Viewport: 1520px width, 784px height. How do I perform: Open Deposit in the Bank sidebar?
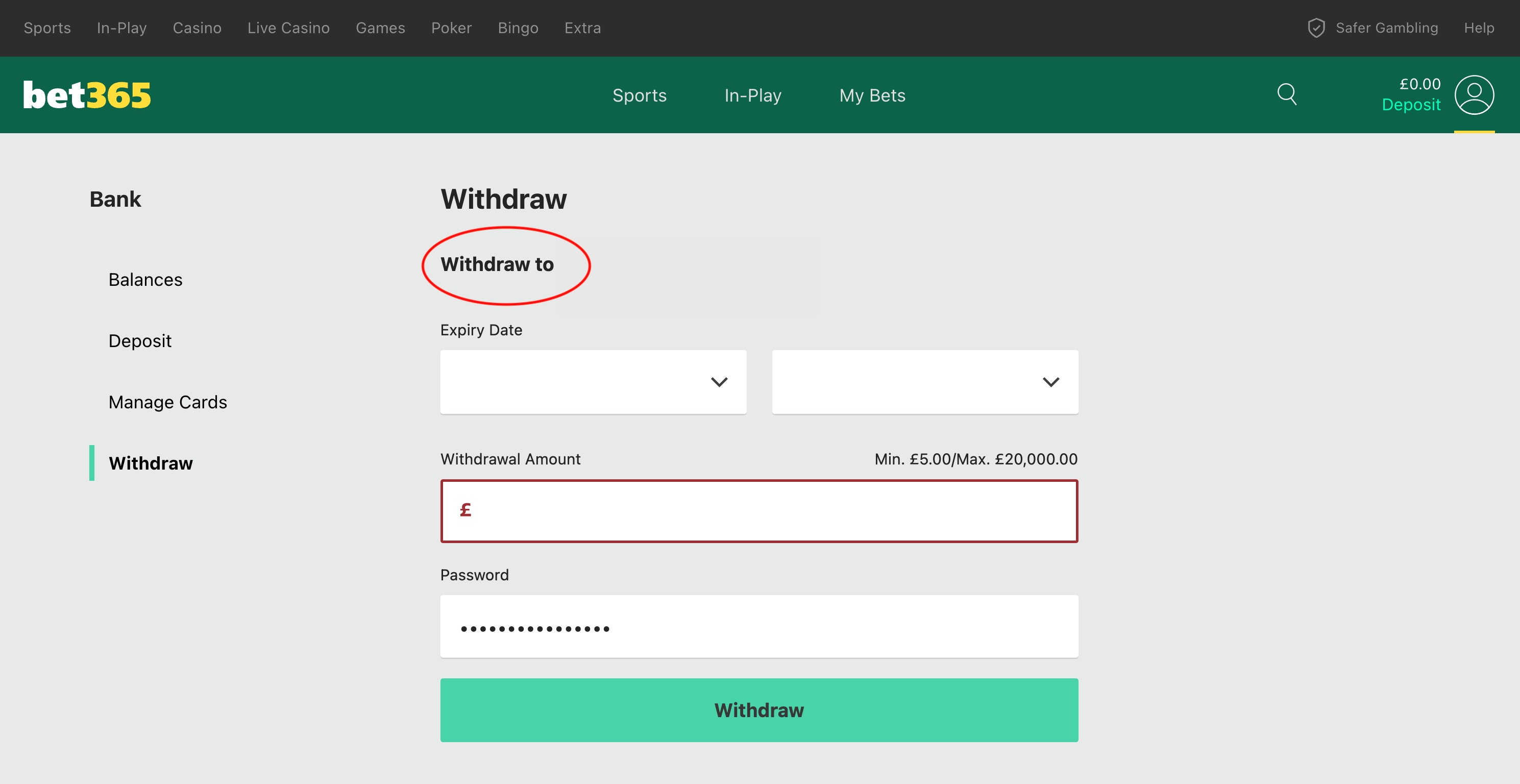pyautogui.click(x=140, y=341)
